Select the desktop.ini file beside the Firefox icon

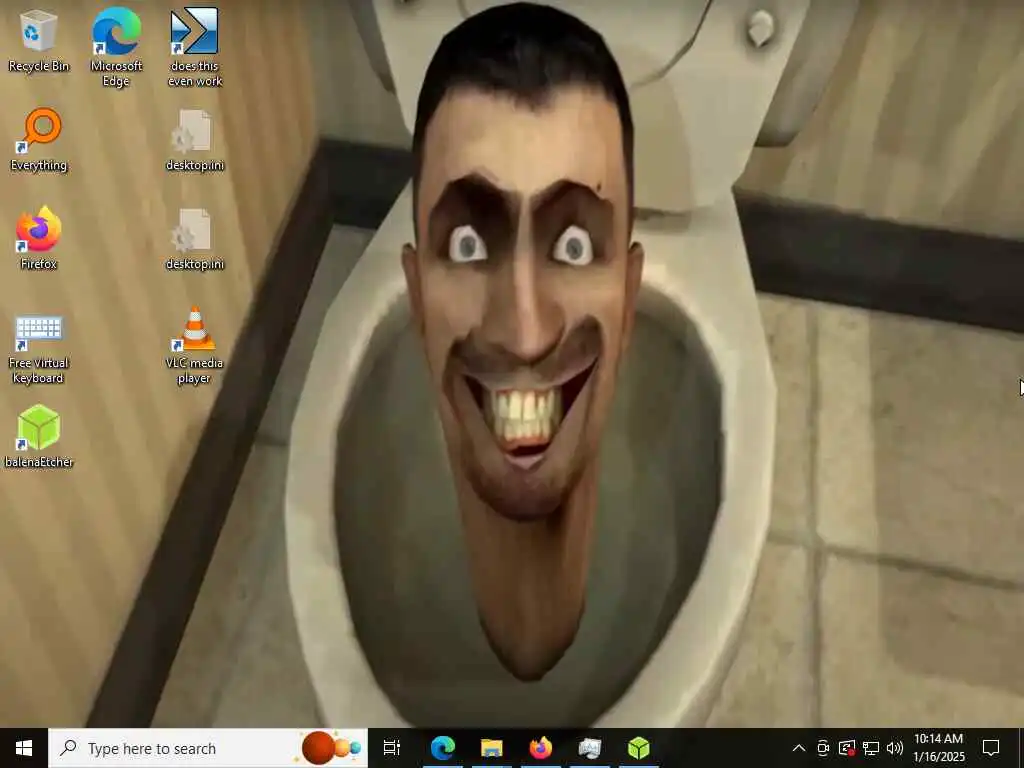pyautogui.click(x=195, y=238)
